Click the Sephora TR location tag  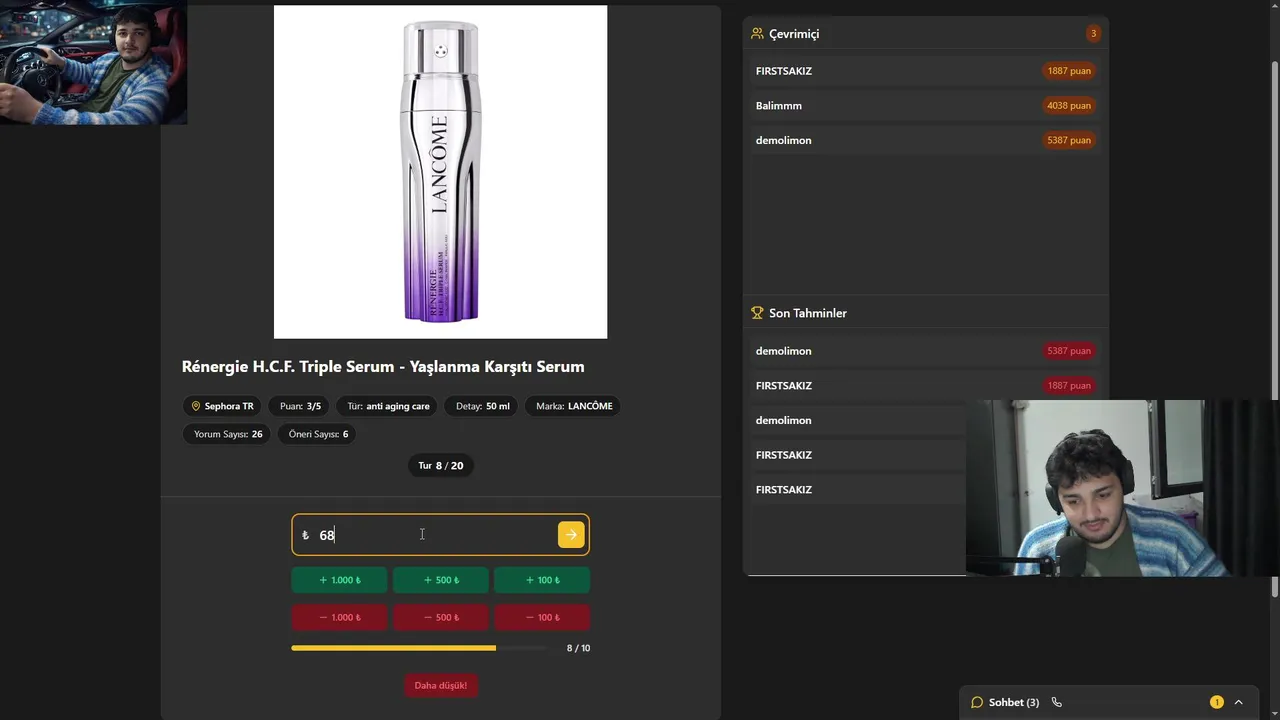(x=222, y=406)
